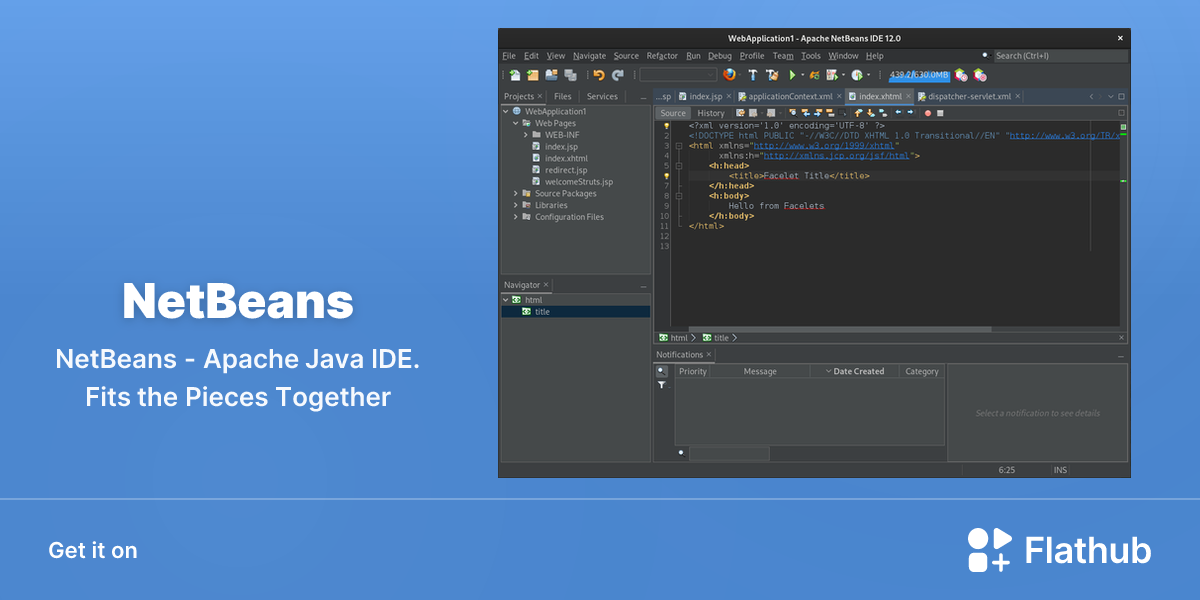Click the lightbulb hint on line 6
Screen dimensions: 1200x600
pos(666,176)
